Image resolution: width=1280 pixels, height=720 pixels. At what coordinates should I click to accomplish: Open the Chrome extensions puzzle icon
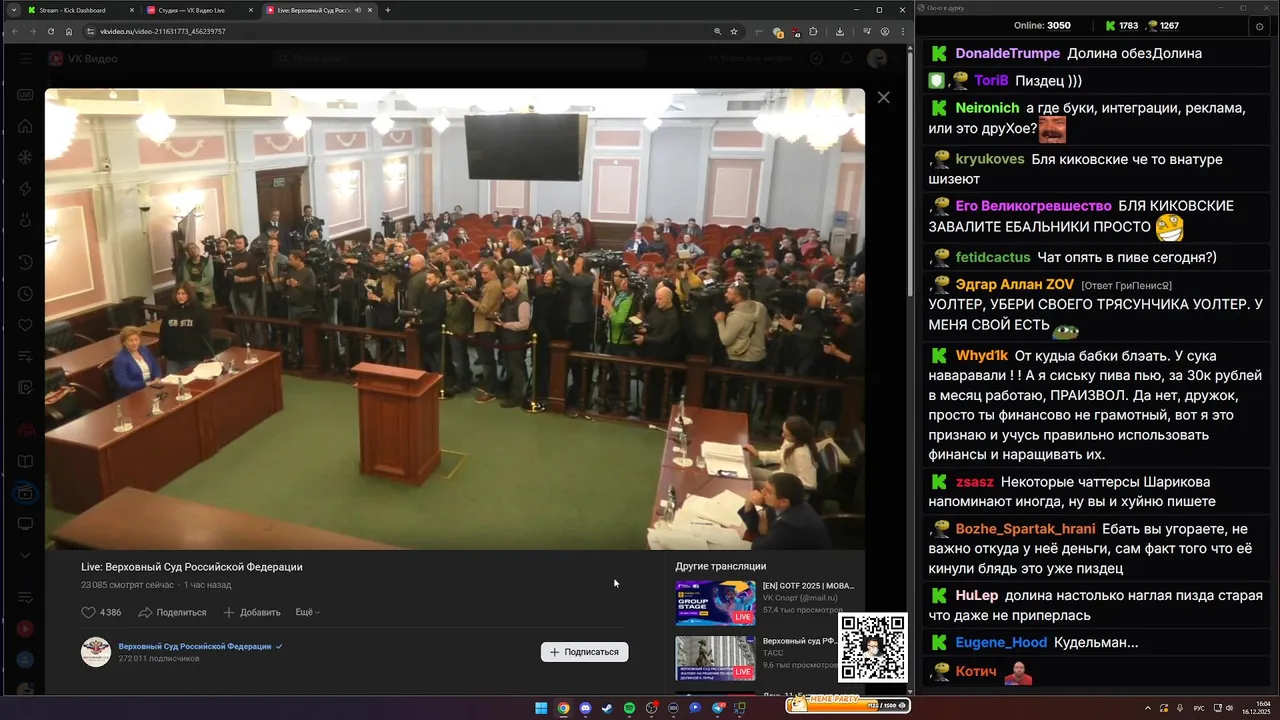click(x=813, y=31)
